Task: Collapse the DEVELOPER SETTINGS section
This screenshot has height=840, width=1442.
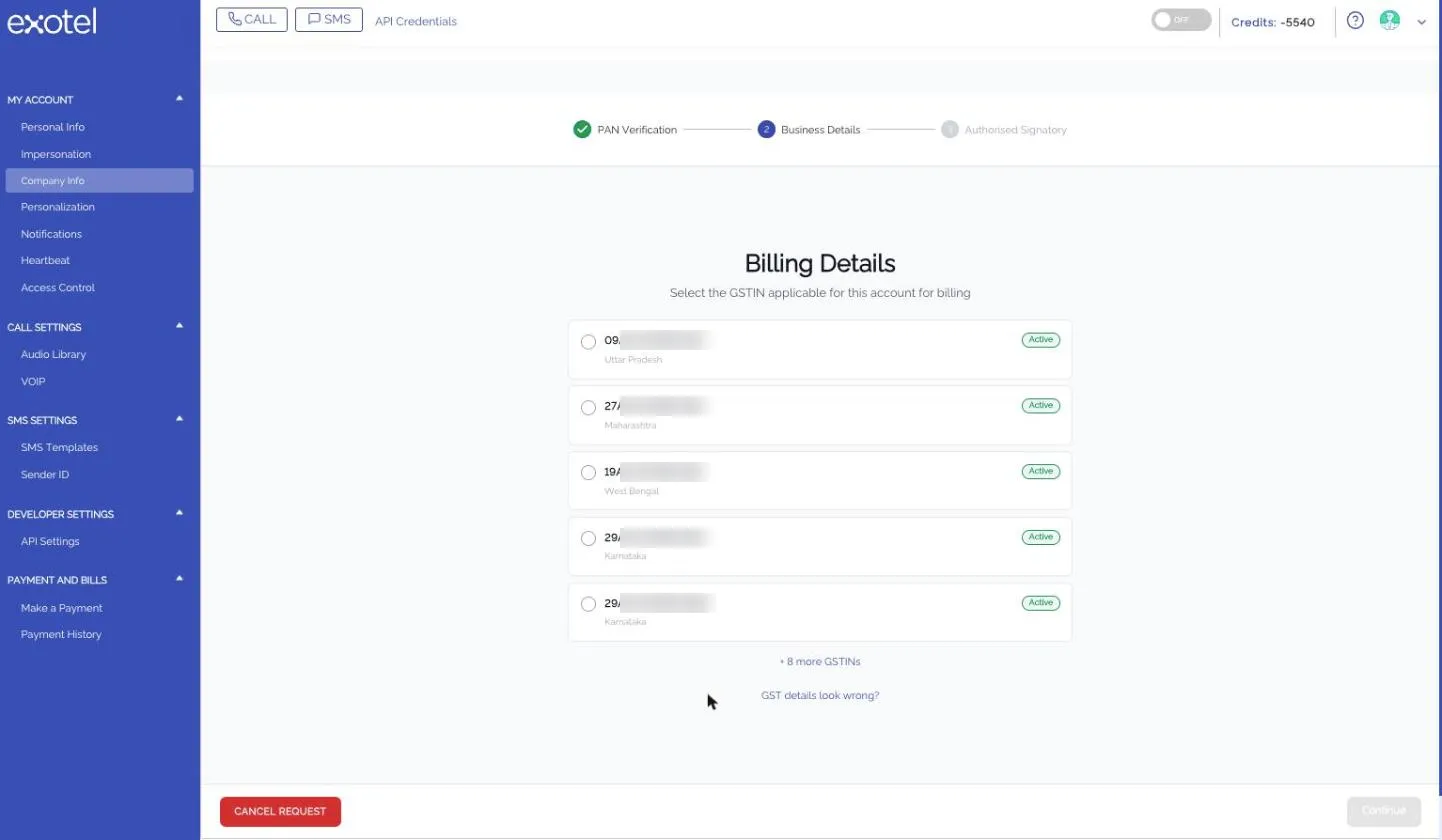Action: [180, 513]
